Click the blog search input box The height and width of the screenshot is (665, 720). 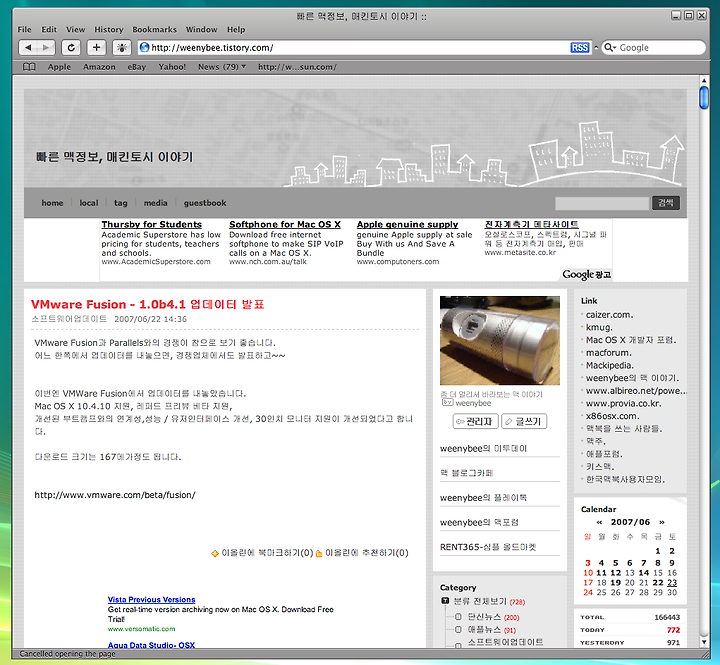(602, 203)
